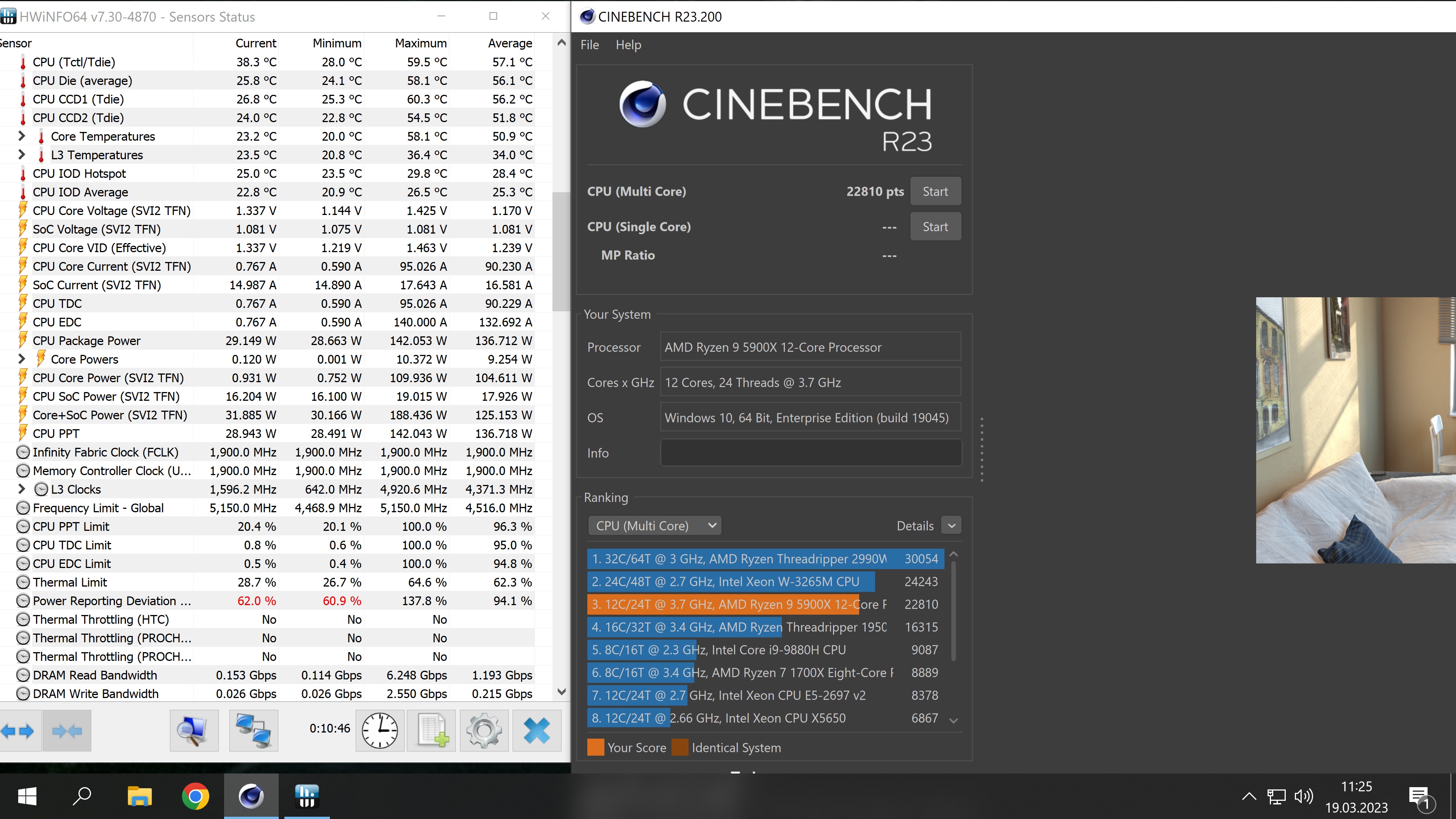Screen dimensions: 1456x819
Task: Click the Info text field
Action: click(811, 453)
